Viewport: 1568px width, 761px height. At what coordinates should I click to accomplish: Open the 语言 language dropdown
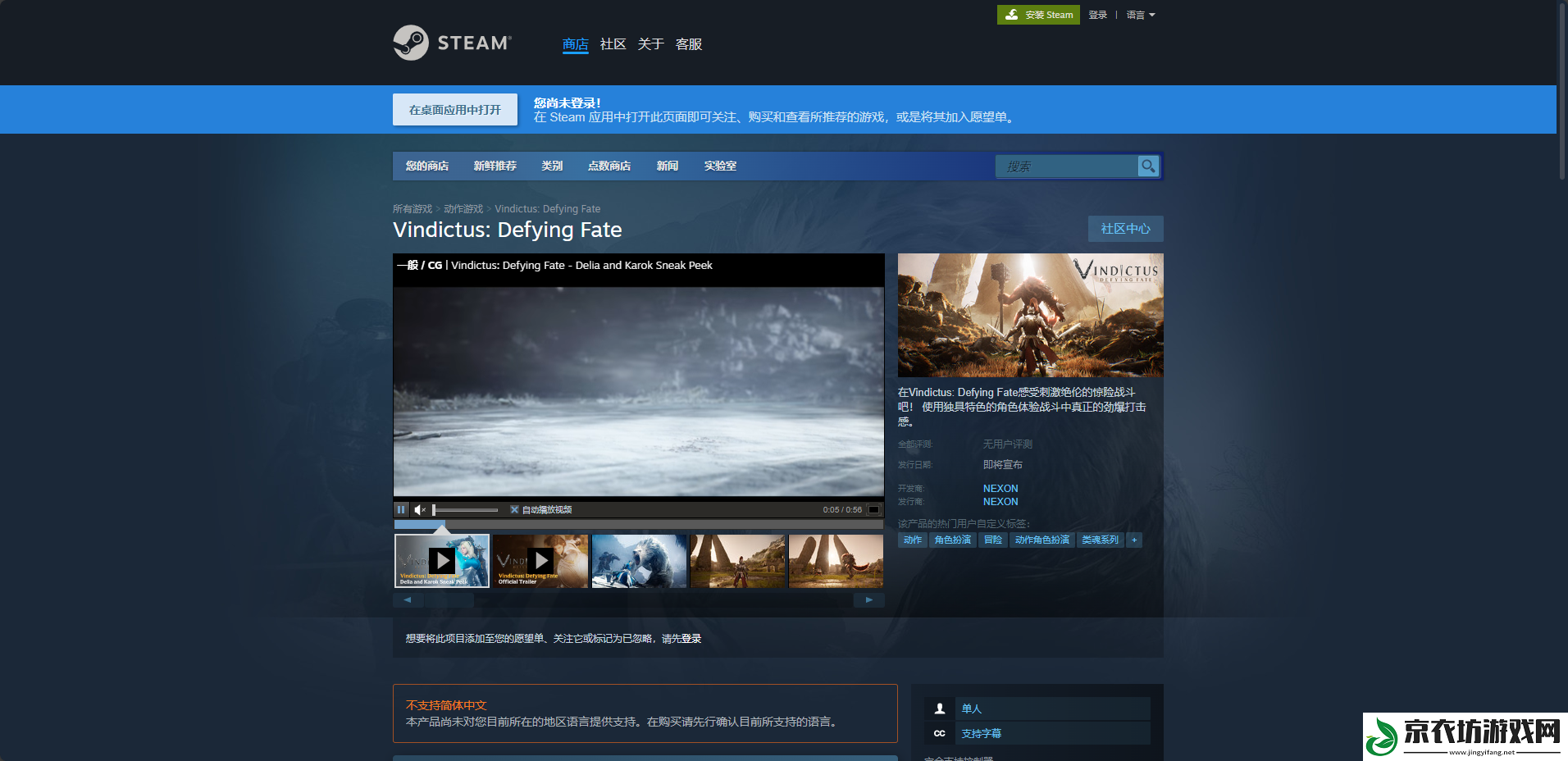1140,15
